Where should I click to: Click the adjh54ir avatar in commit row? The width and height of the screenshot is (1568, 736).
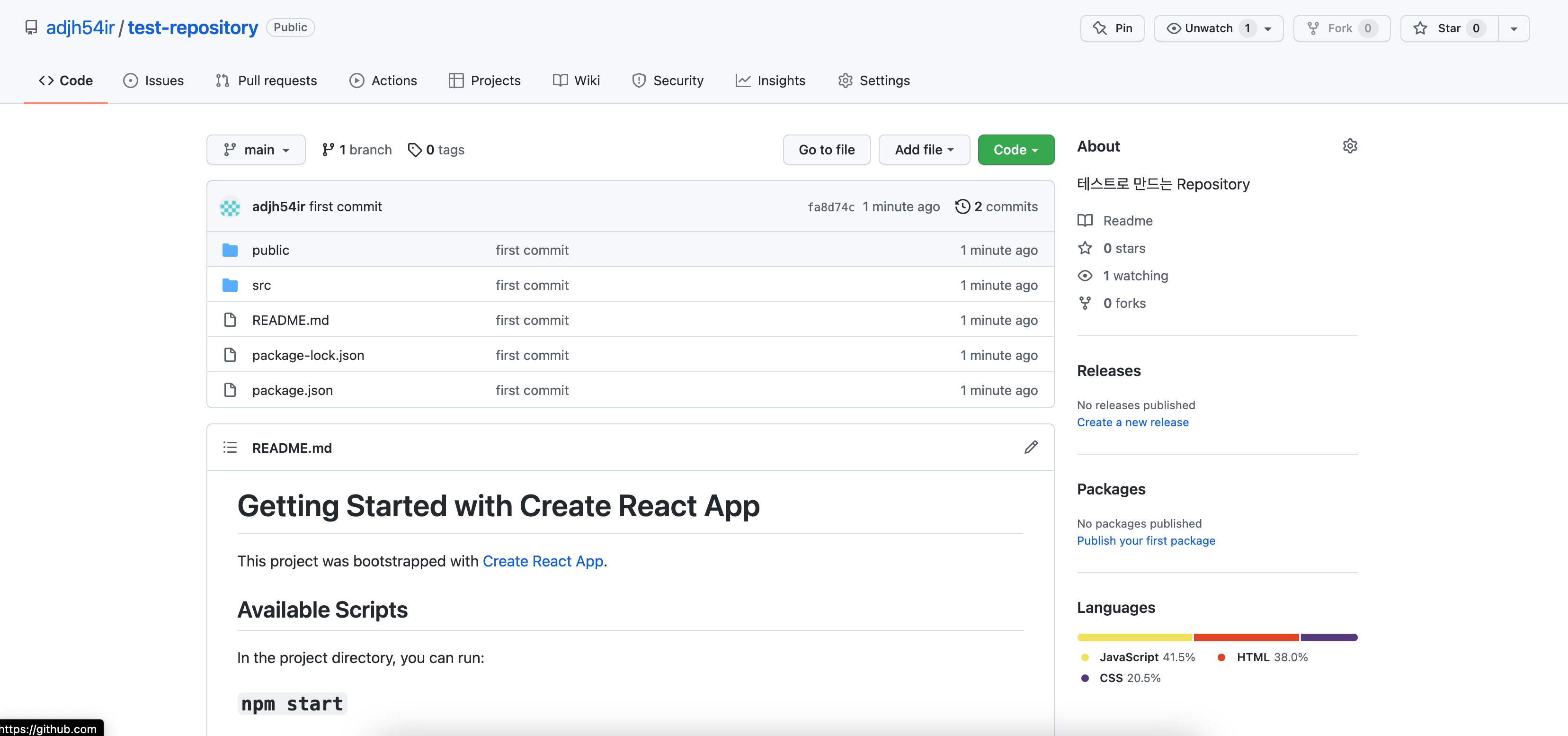tap(230, 207)
